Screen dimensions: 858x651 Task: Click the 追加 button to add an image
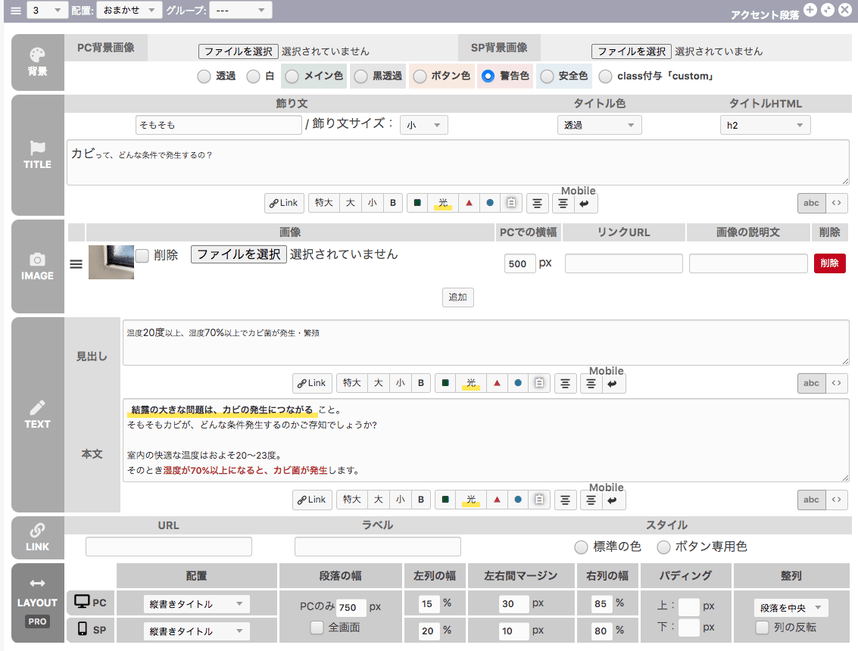pyautogui.click(x=458, y=297)
